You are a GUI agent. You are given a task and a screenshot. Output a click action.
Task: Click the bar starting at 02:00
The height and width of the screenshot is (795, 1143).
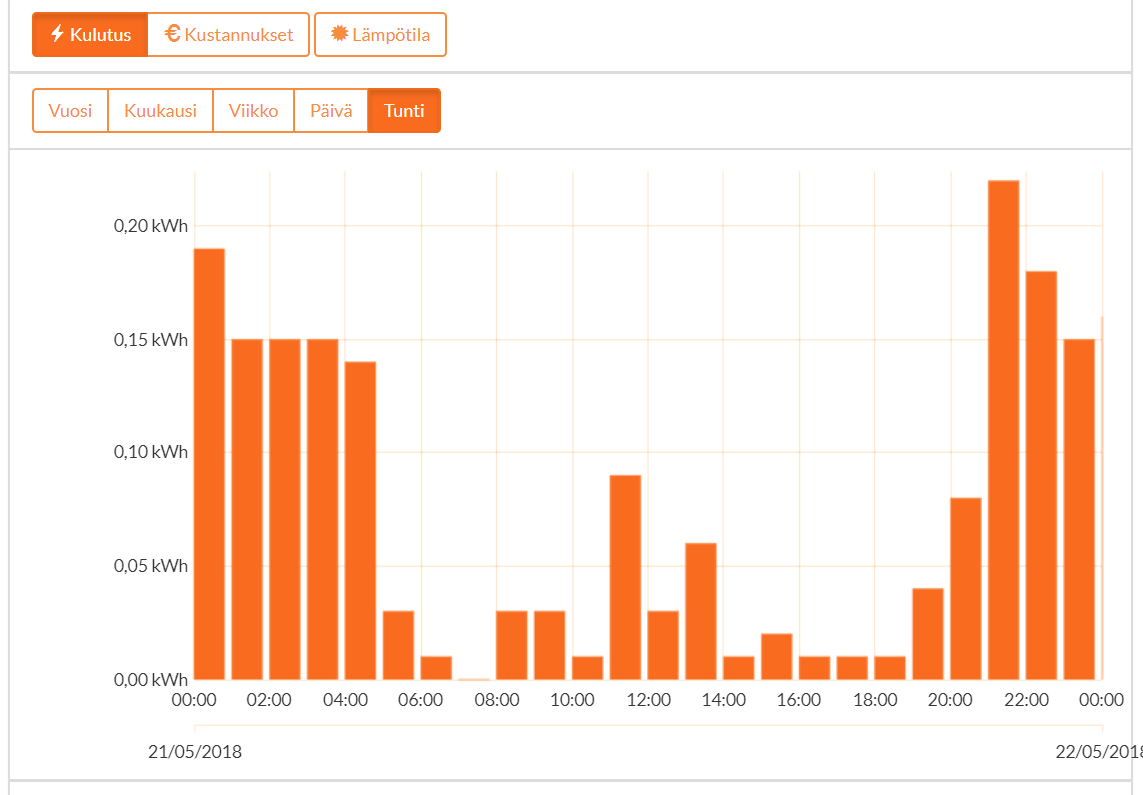285,509
